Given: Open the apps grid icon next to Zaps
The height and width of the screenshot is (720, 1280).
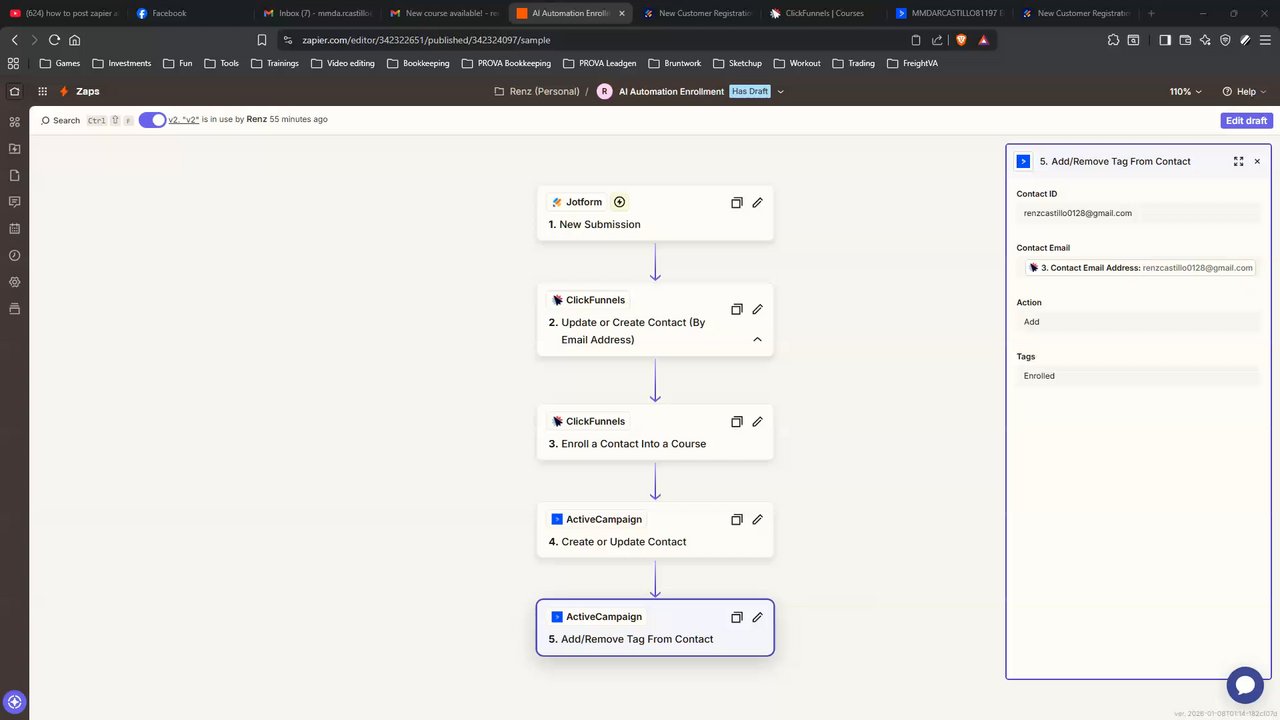Looking at the screenshot, I should [41, 91].
